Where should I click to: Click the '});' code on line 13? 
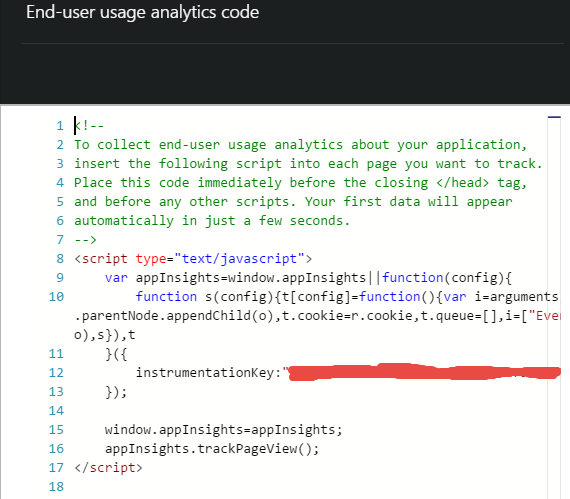[116, 392]
